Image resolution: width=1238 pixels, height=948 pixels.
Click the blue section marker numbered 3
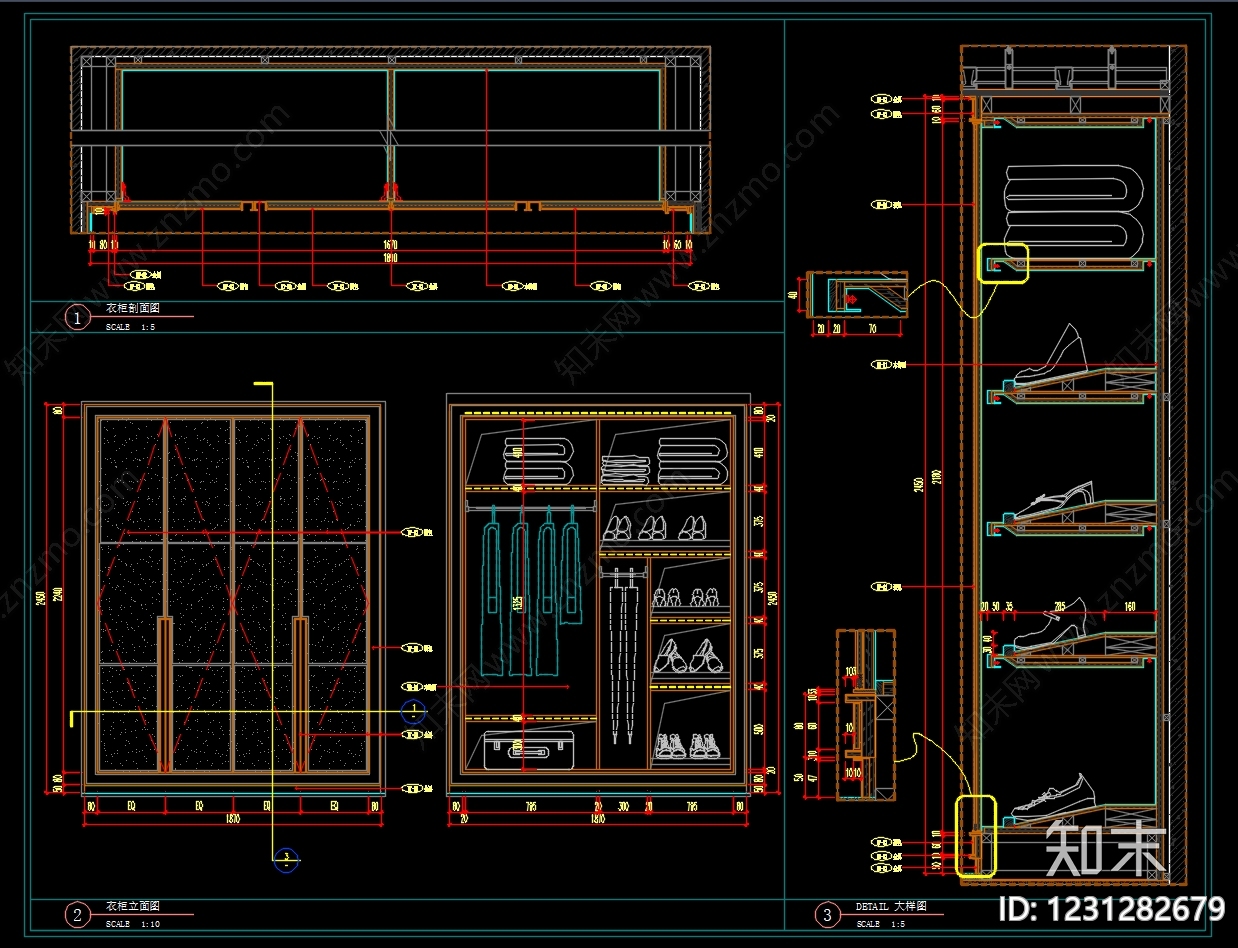pos(286,858)
